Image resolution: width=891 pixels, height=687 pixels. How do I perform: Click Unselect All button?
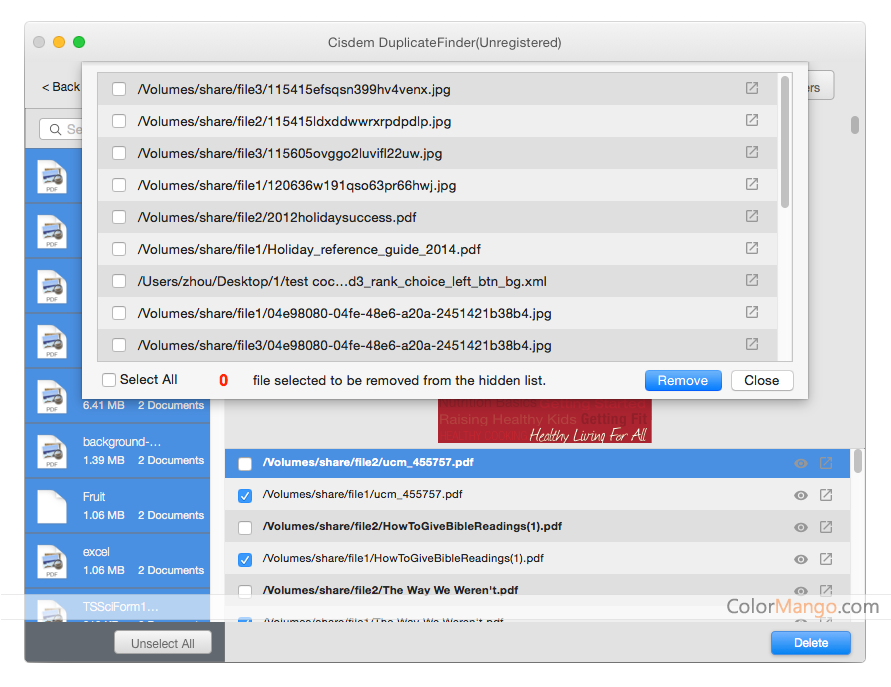[x=163, y=643]
